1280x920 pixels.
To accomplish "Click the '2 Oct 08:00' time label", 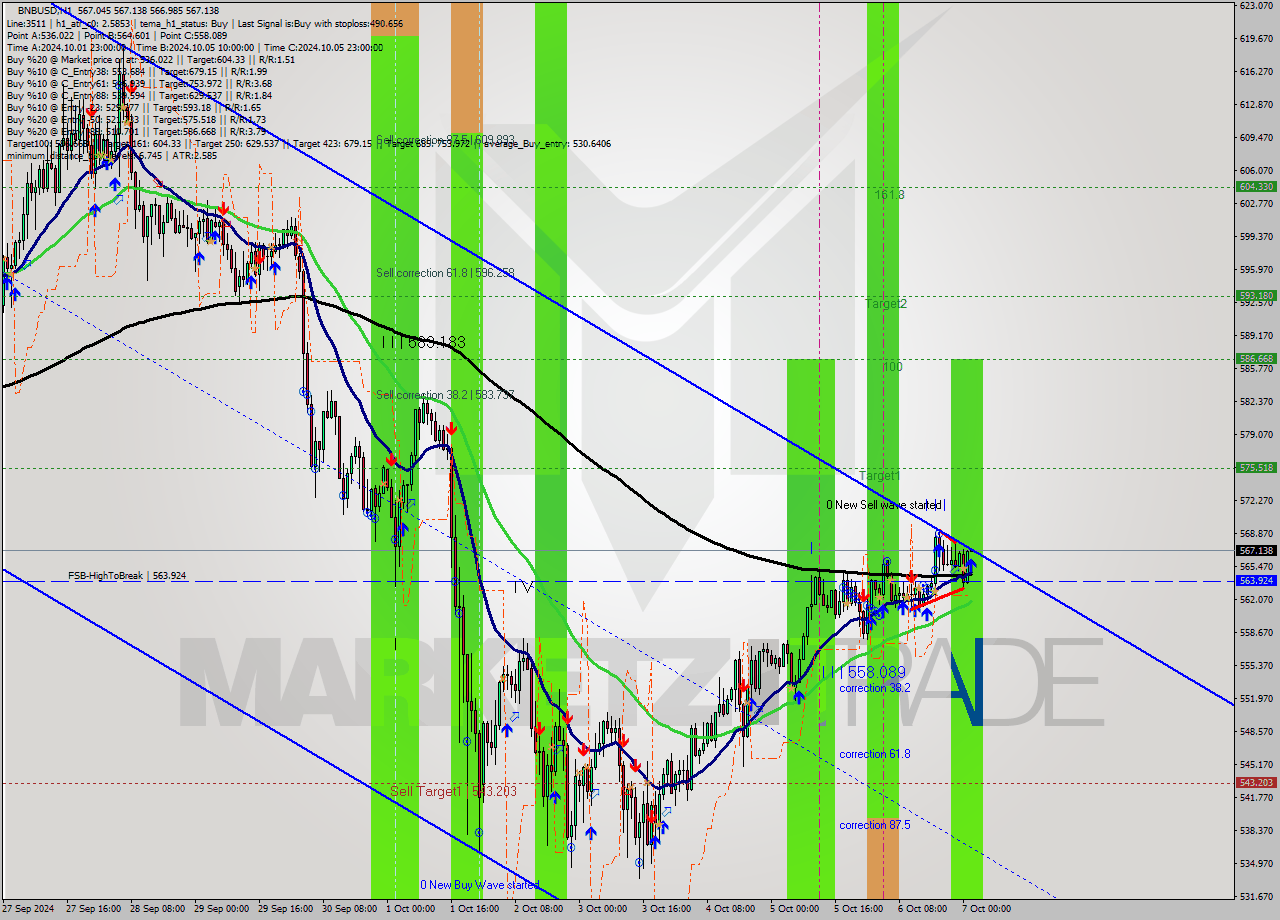I will pos(538,909).
